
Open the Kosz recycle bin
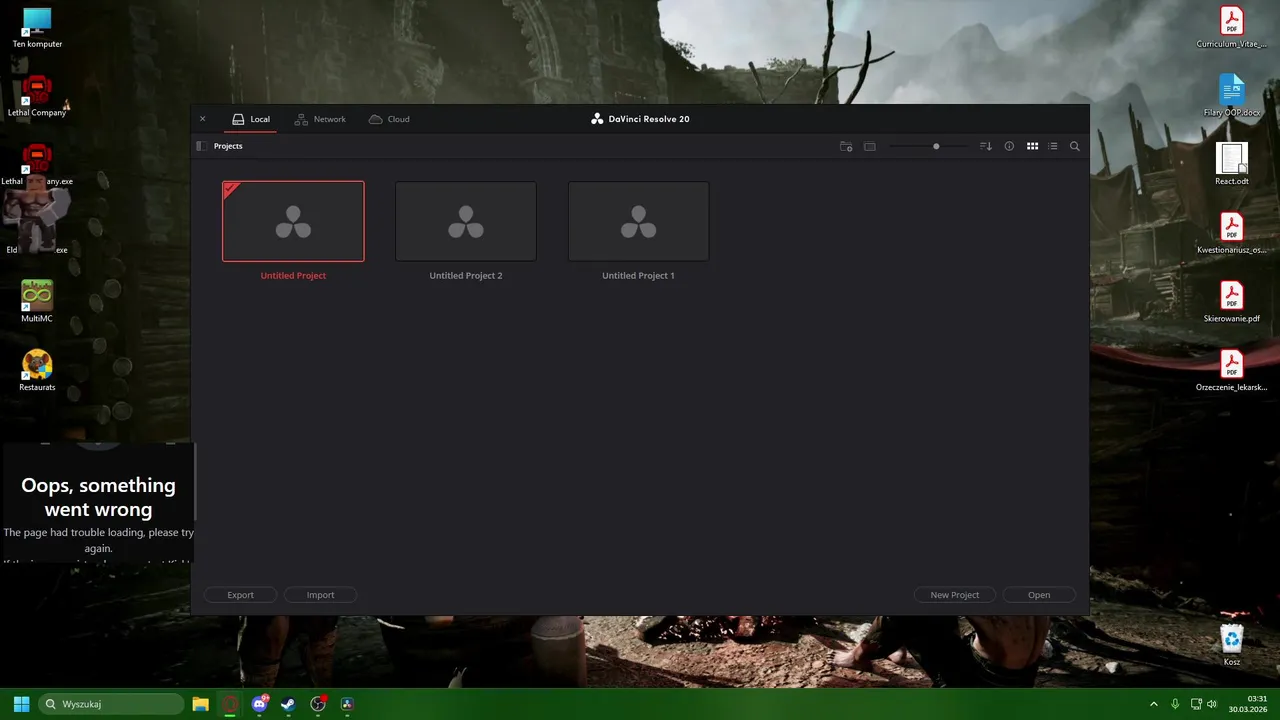click(1231, 645)
